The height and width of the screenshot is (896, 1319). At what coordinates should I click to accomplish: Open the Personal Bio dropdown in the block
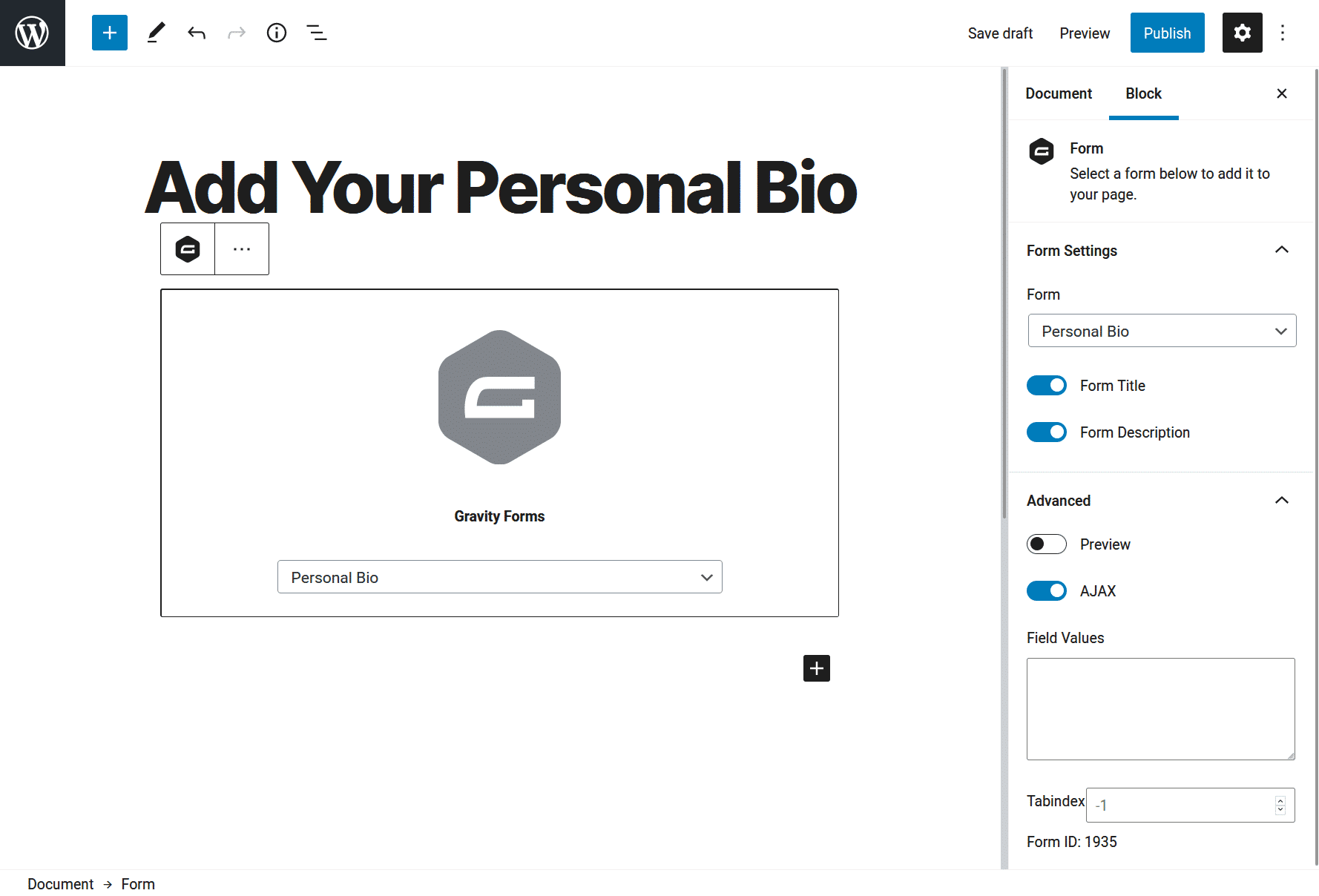click(x=499, y=577)
